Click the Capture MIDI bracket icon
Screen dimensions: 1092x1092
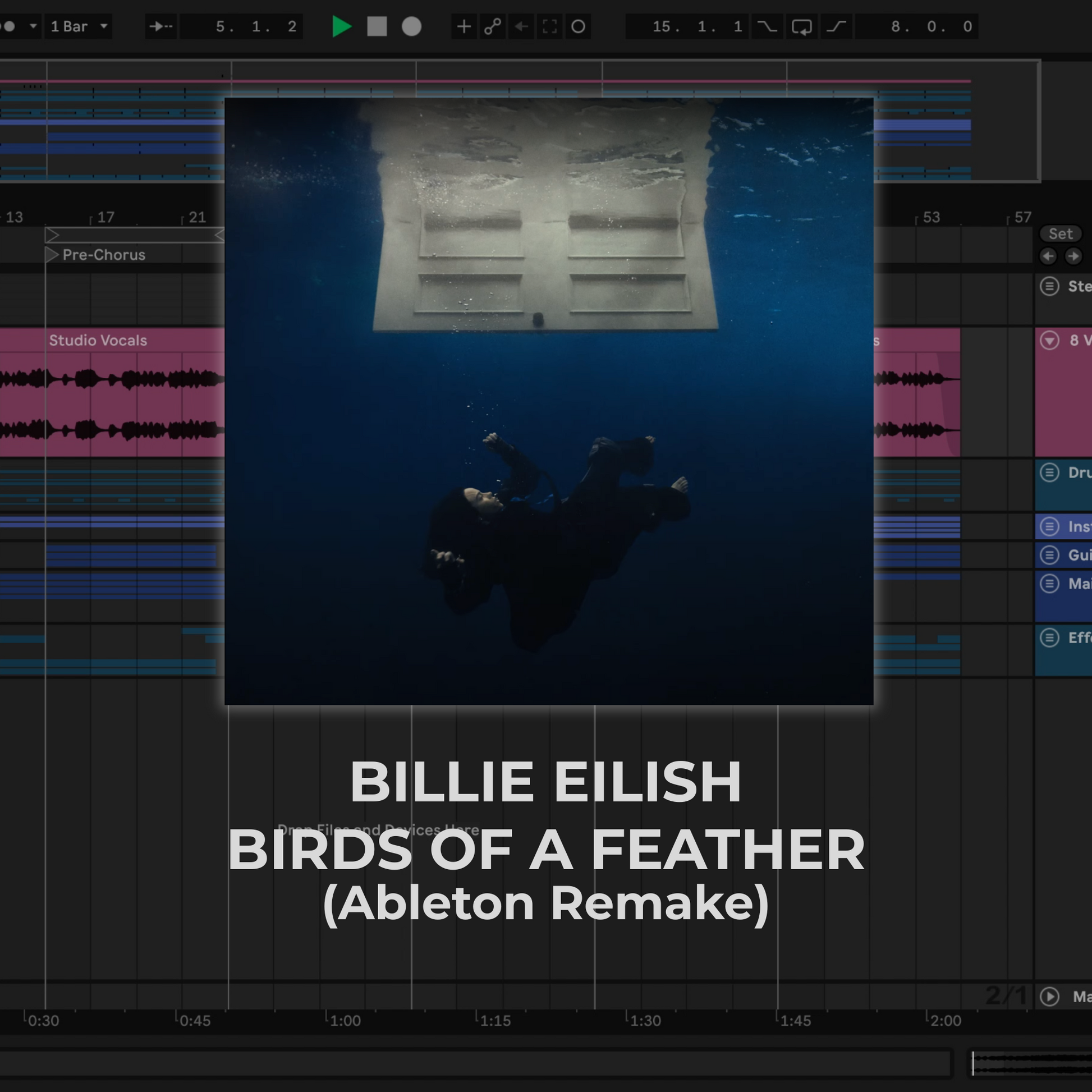[x=550, y=26]
